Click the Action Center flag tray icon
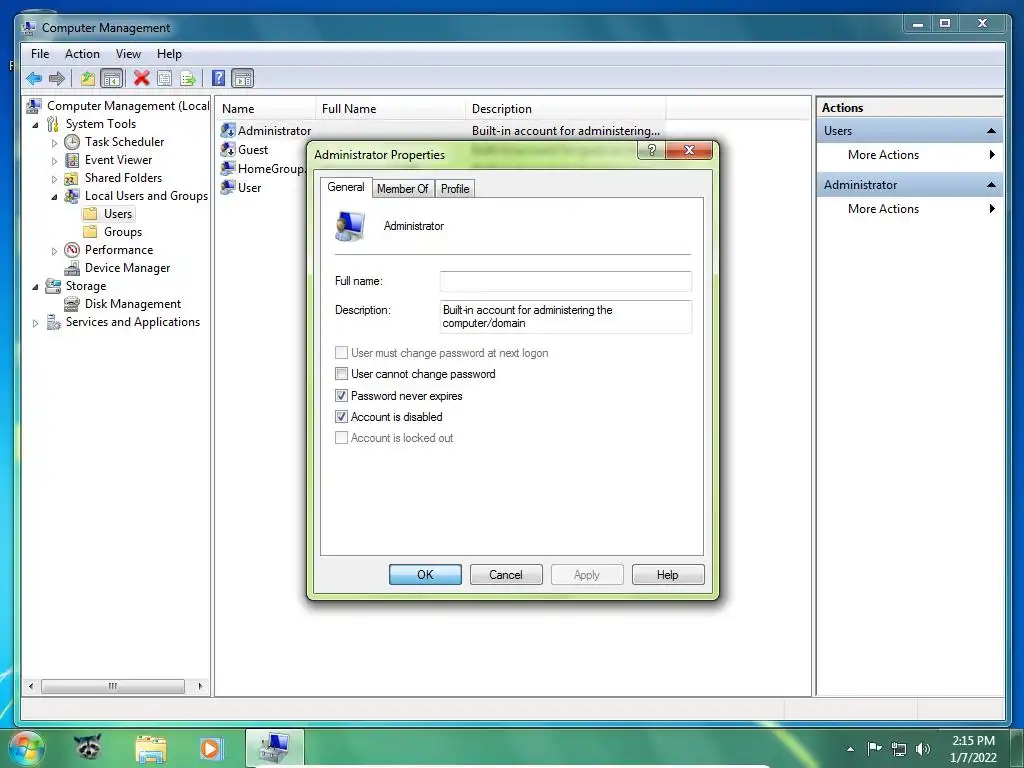 click(x=874, y=748)
